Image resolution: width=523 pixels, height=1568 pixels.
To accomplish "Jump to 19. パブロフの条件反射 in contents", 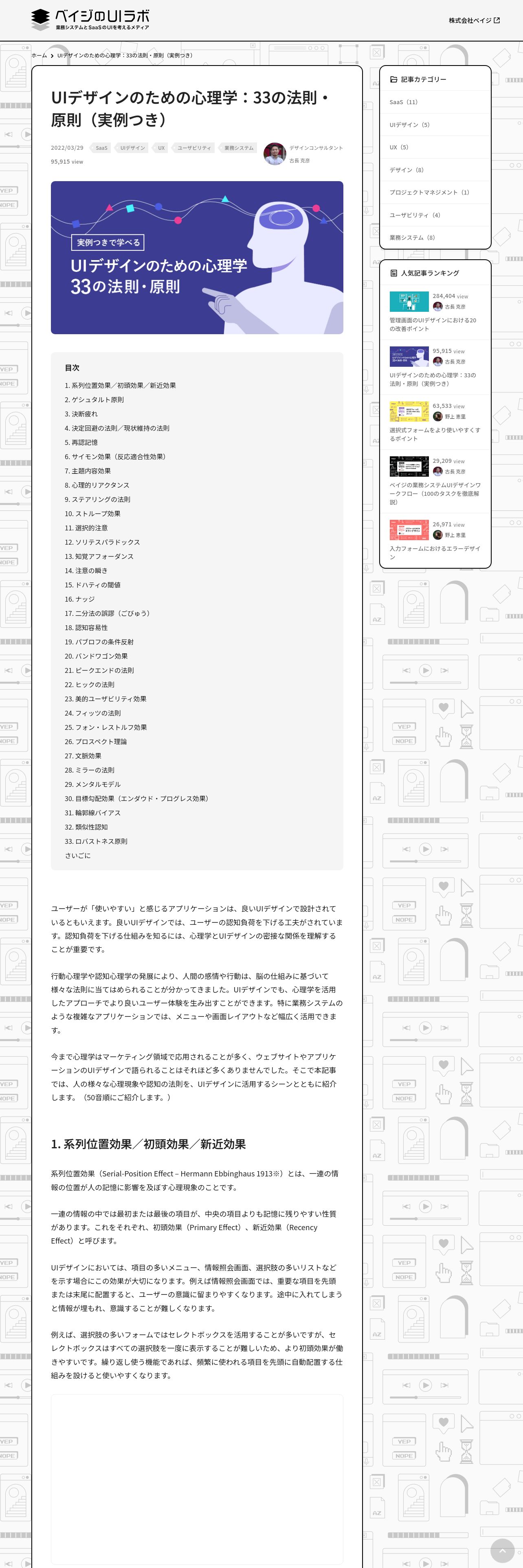I will (x=99, y=642).
